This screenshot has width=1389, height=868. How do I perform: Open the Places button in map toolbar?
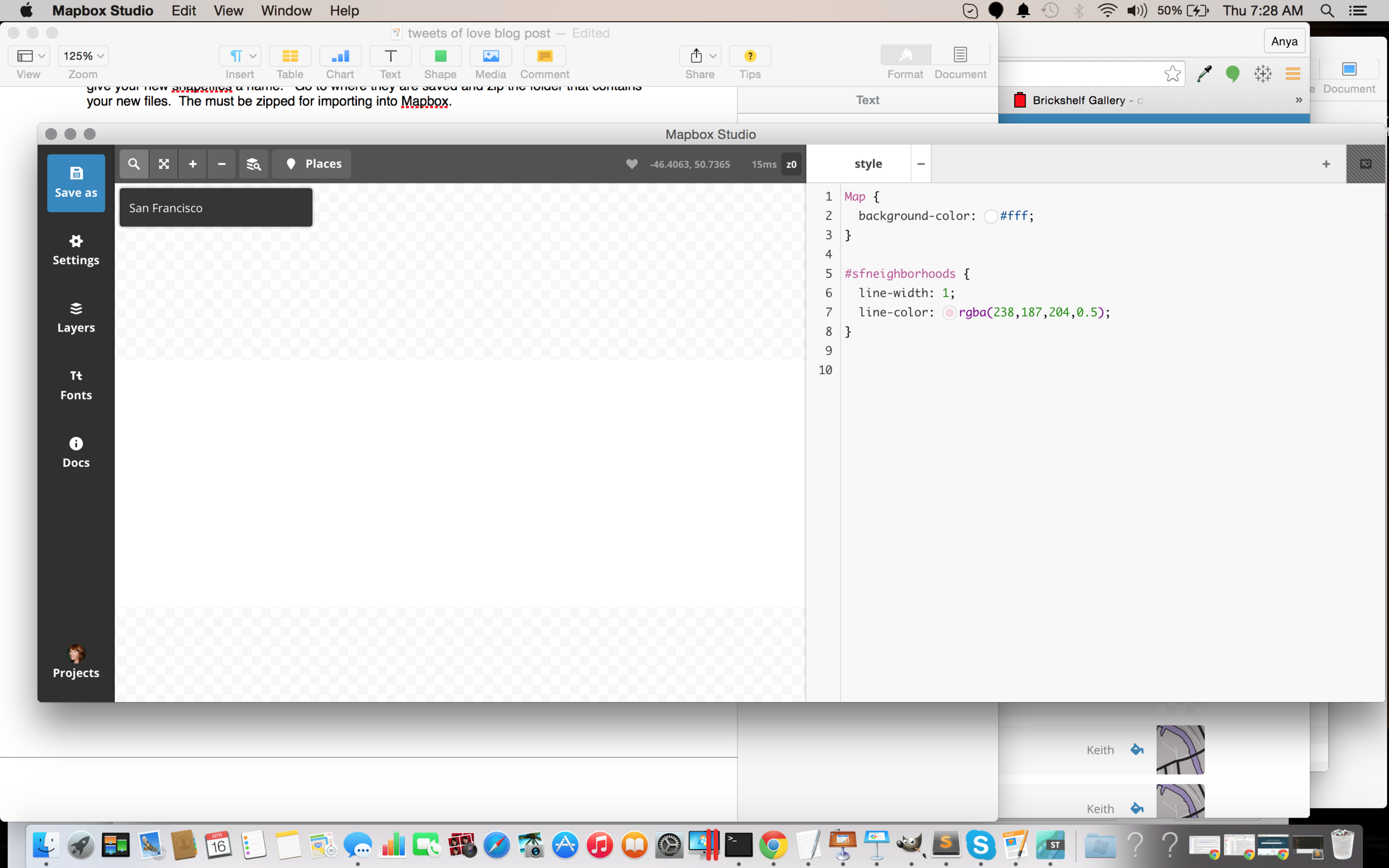tap(312, 164)
